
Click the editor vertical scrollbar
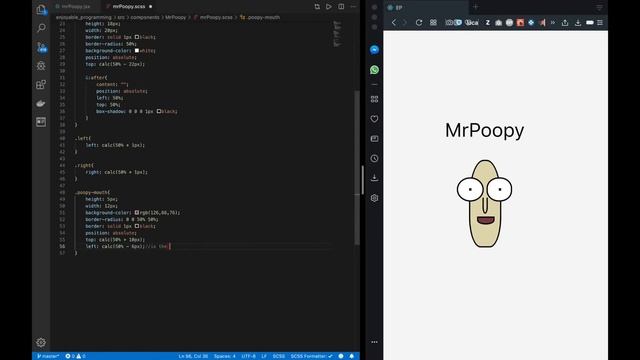tap(357, 167)
